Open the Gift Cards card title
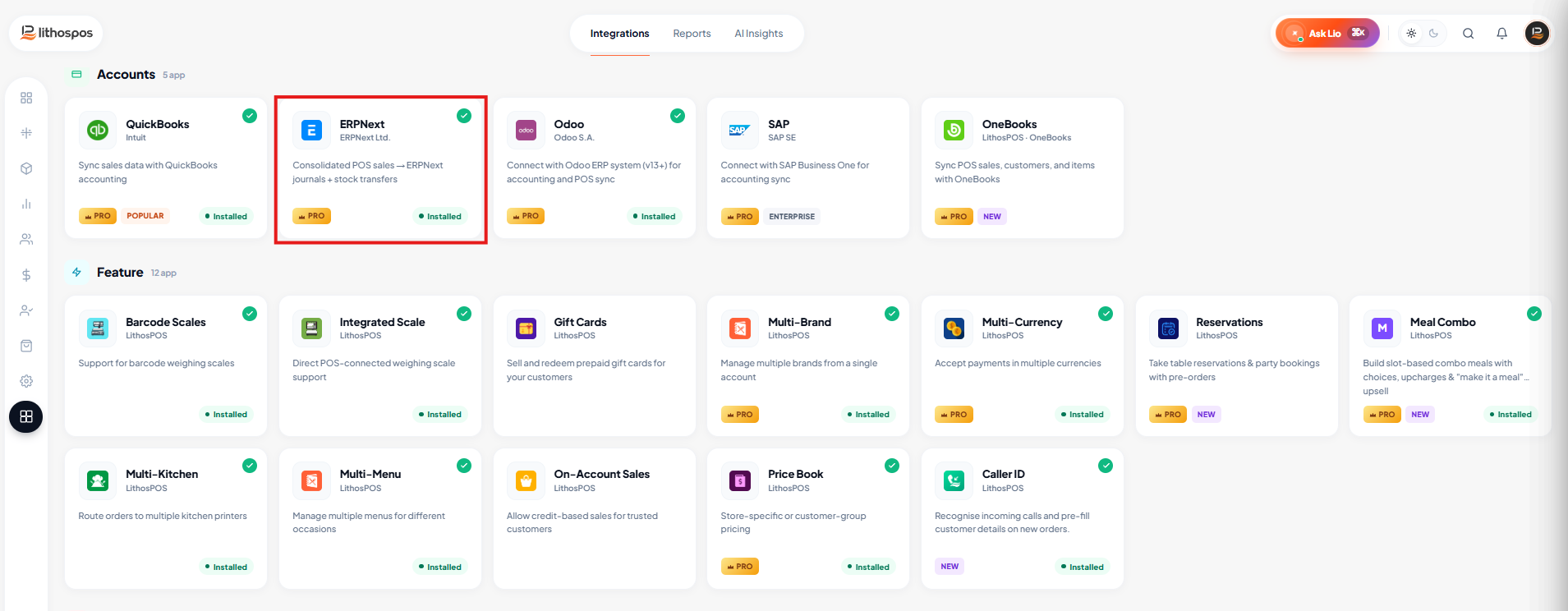 pos(580,322)
